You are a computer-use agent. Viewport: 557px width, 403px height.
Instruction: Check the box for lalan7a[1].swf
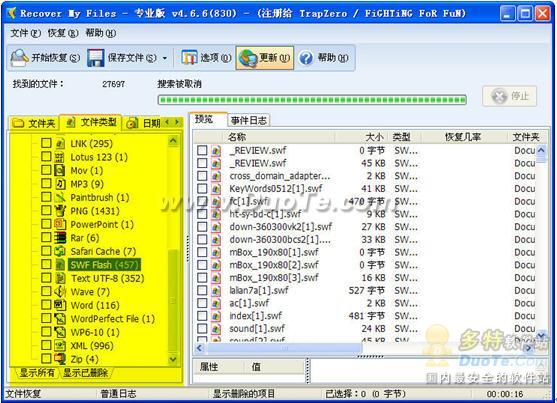click(202, 290)
